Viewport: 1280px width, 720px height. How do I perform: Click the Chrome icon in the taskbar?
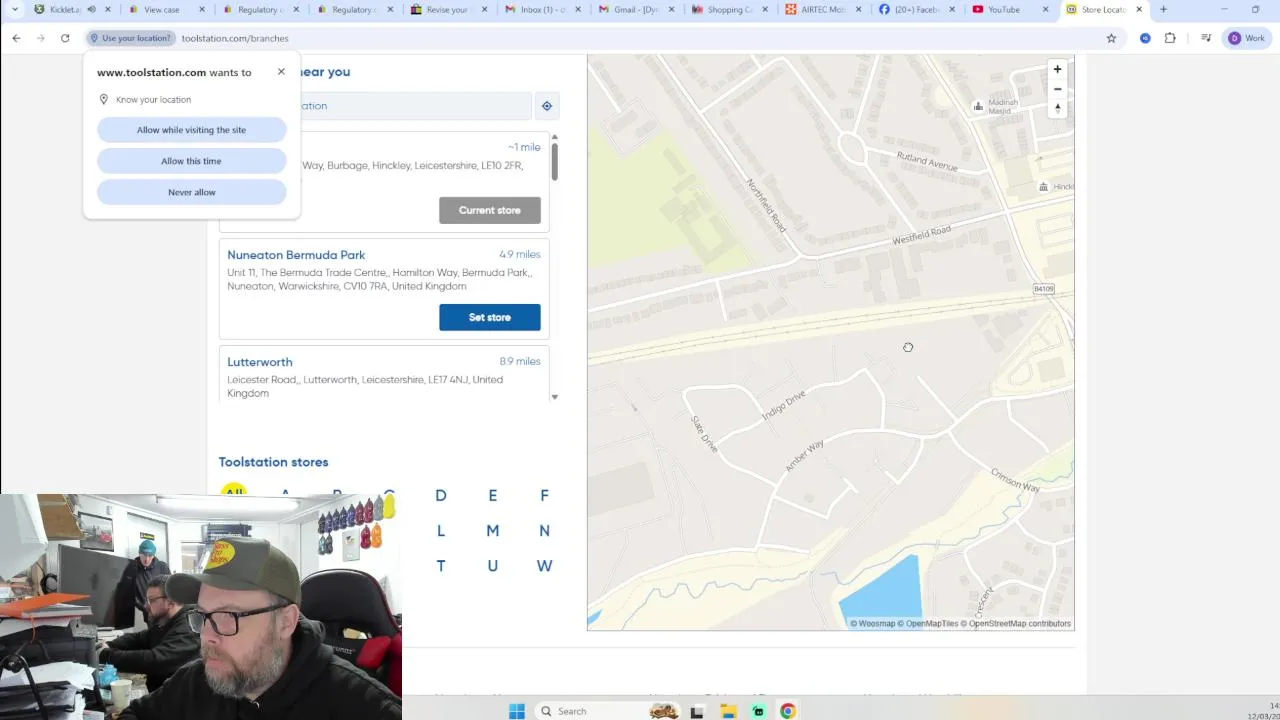click(x=788, y=711)
